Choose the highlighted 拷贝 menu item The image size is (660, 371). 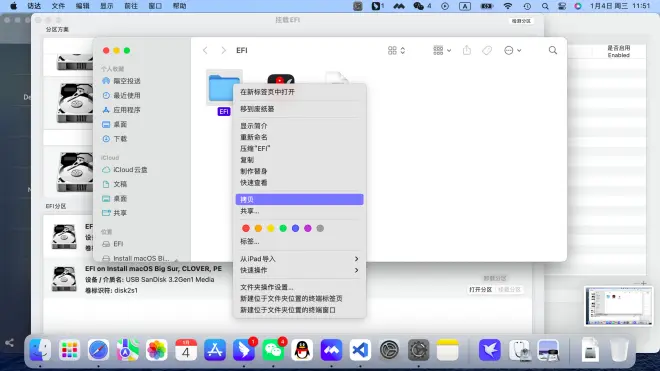point(299,200)
